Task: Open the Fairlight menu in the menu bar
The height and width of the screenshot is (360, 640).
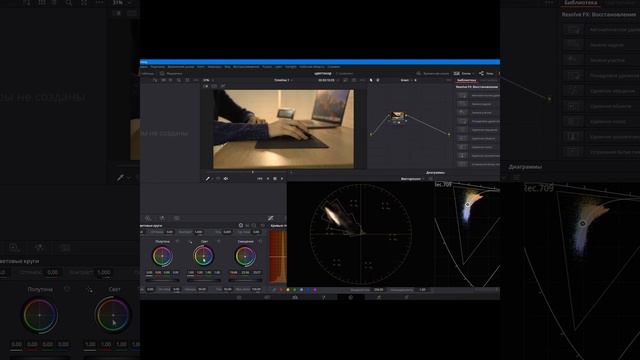Action: pos(291,67)
